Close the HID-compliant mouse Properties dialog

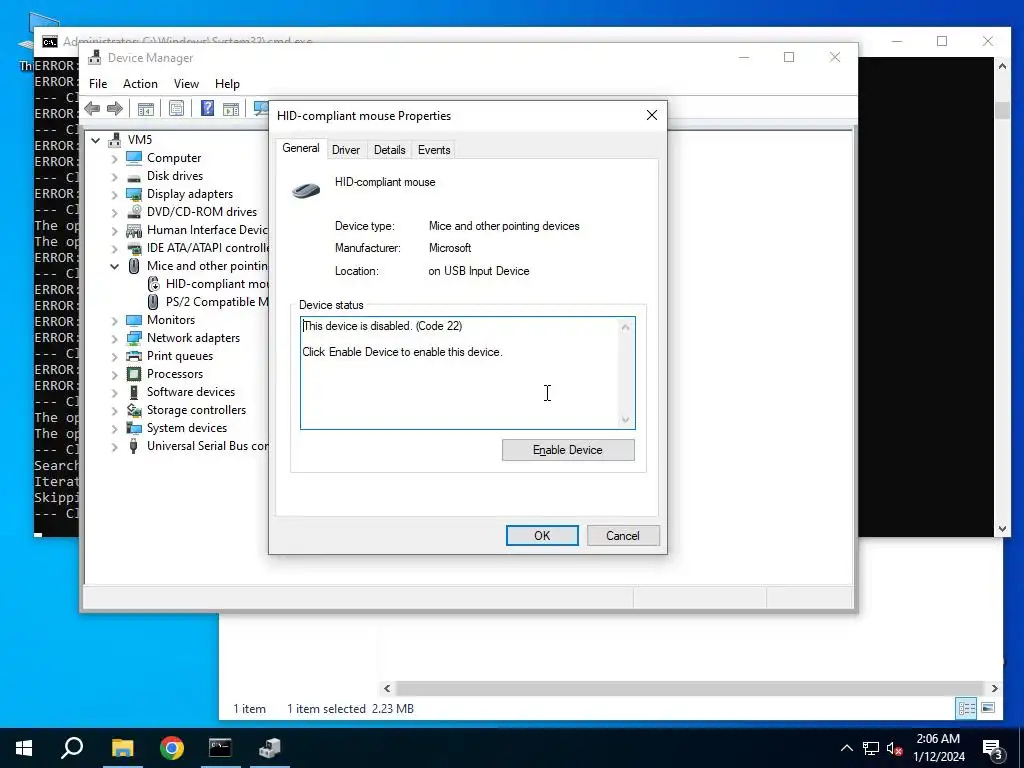(652, 115)
